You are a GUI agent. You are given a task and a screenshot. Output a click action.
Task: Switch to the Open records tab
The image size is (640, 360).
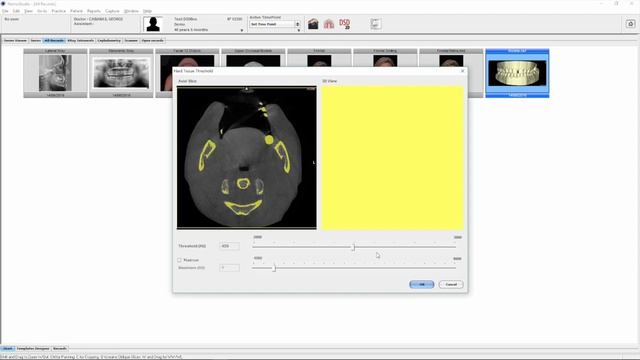point(153,40)
